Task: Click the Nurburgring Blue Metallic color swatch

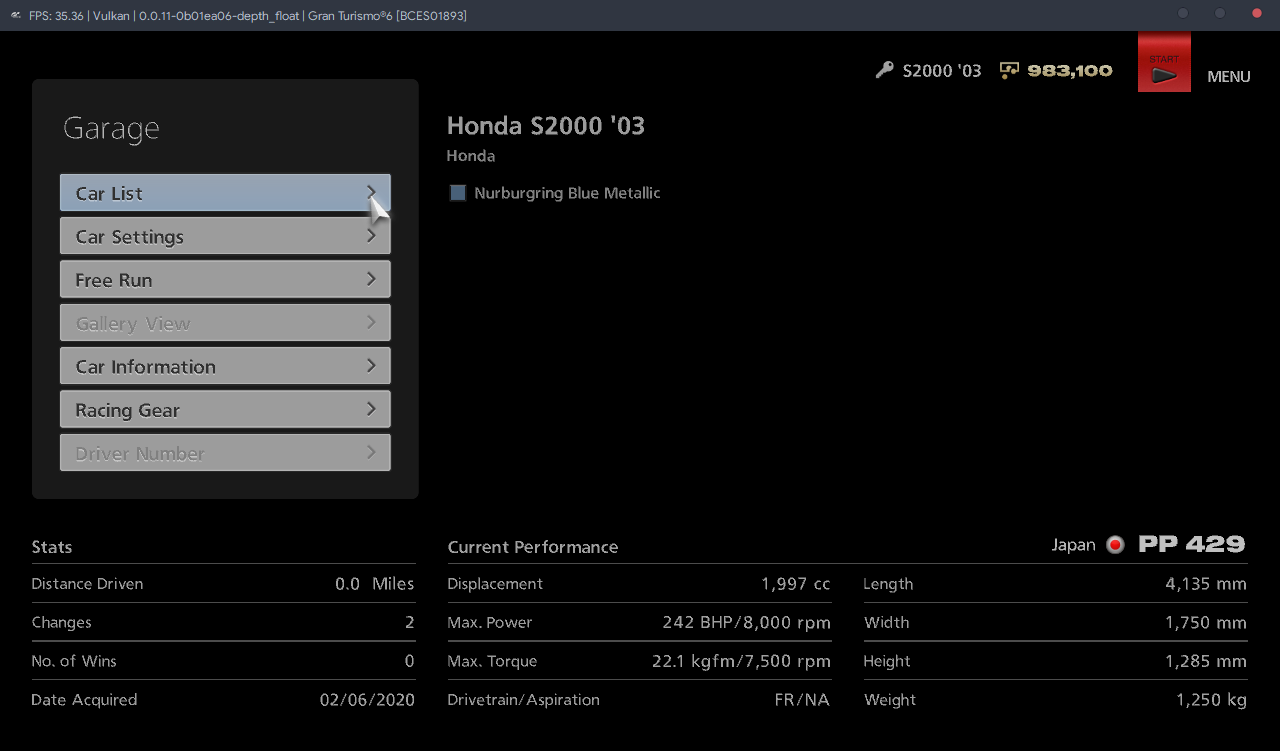Action: [x=458, y=193]
